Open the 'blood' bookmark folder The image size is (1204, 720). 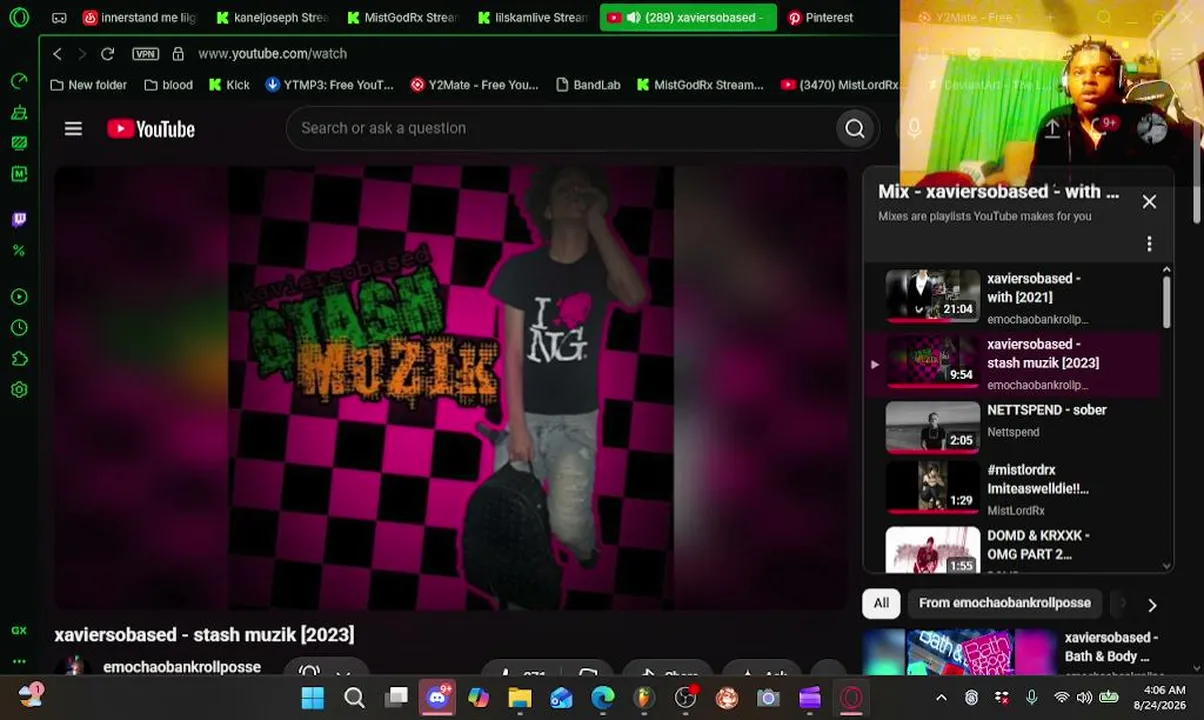point(168,85)
